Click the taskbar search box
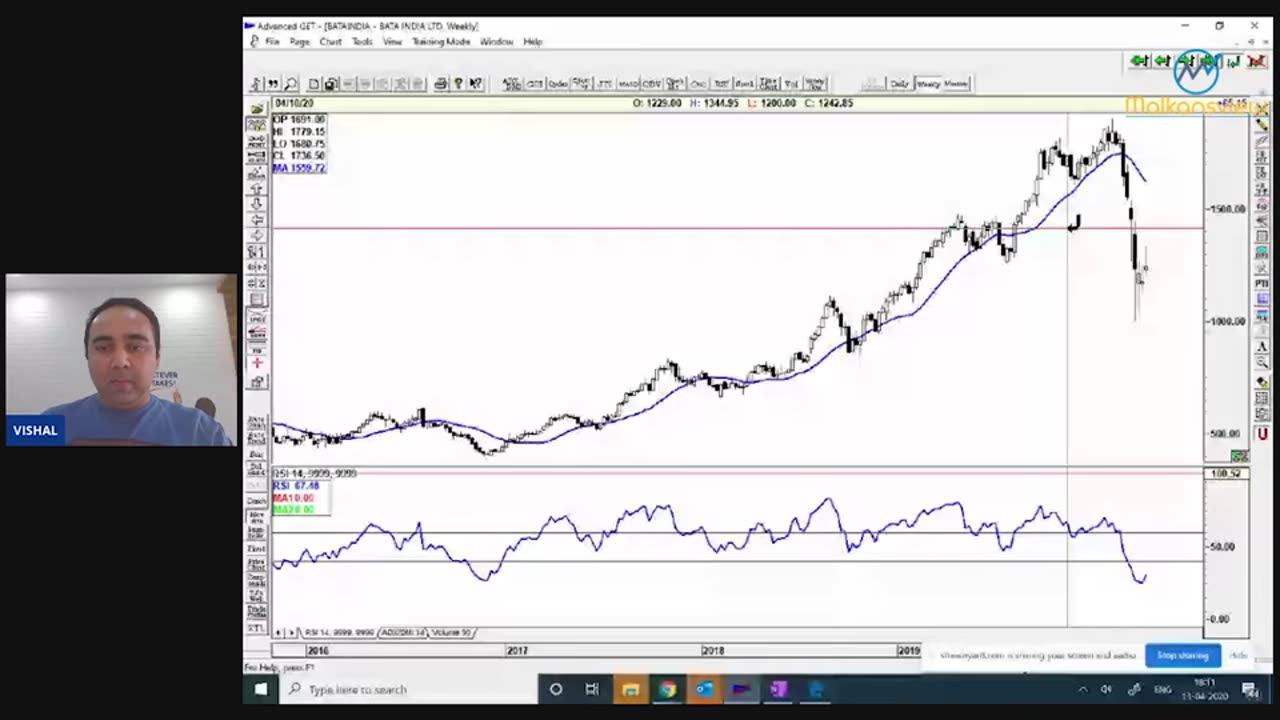The height and width of the screenshot is (720, 1280). tap(408, 689)
